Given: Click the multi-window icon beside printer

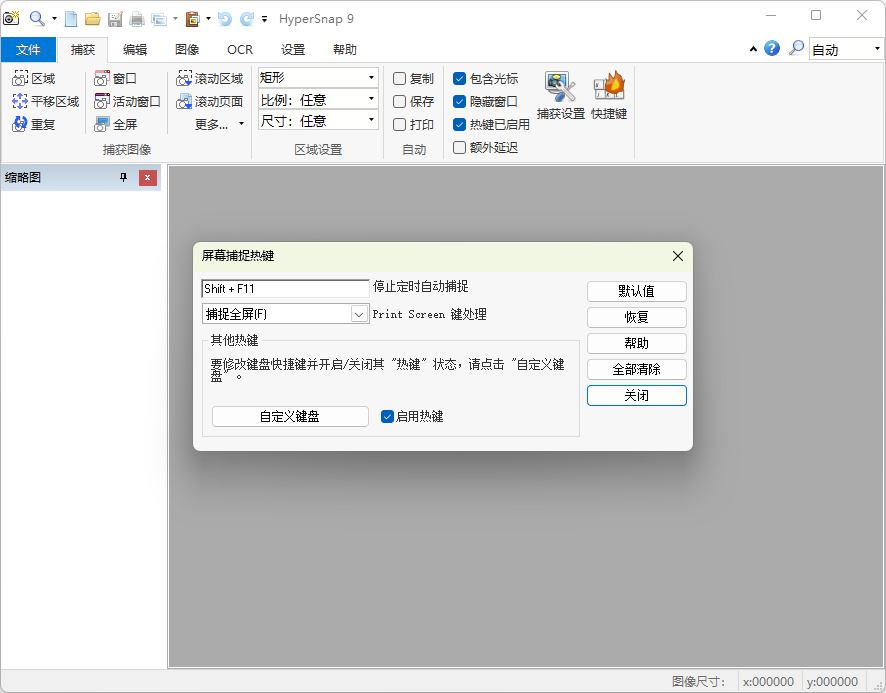Looking at the screenshot, I should click(159, 19).
